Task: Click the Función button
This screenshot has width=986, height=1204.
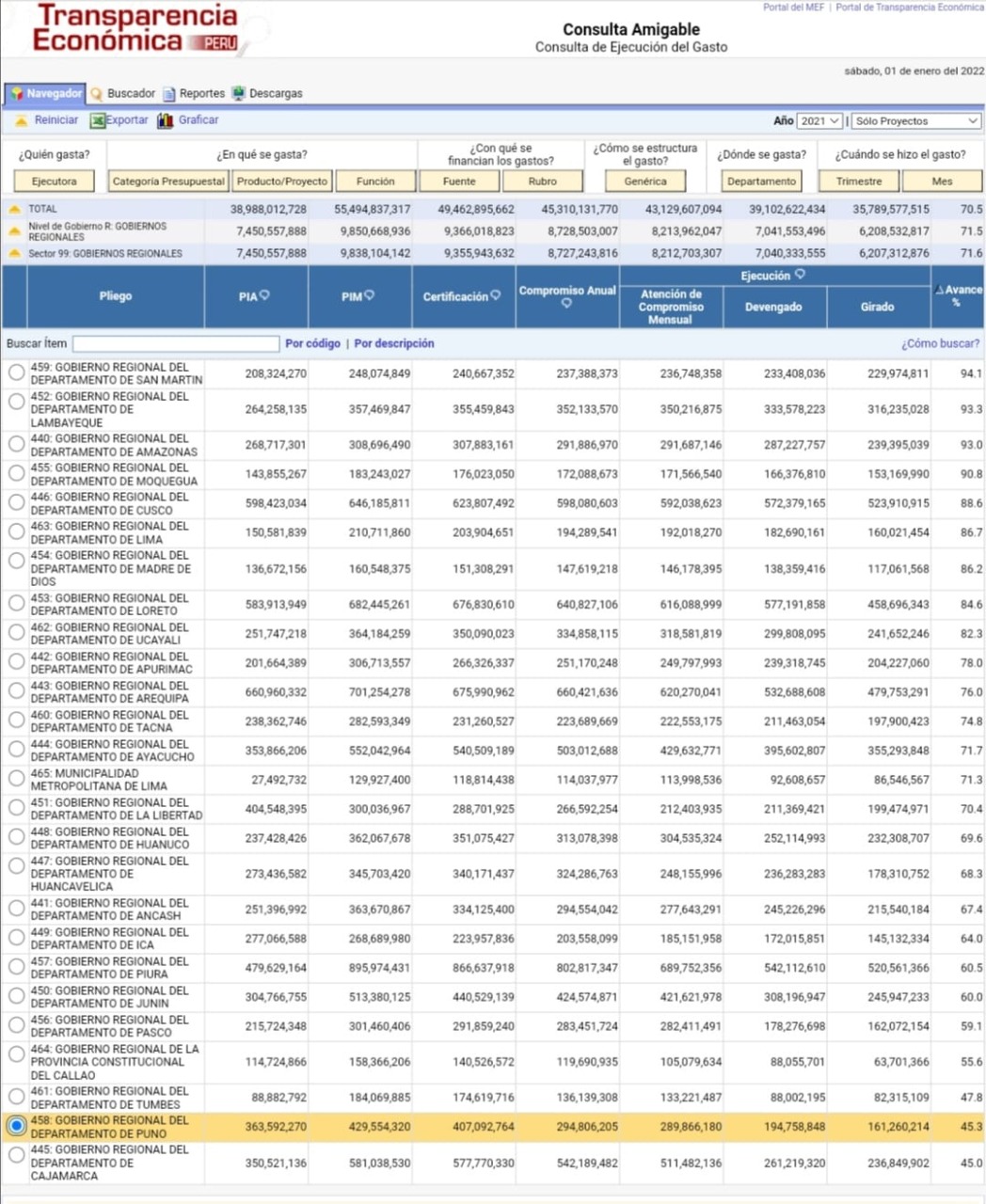Action: click(x=375, y=182)
